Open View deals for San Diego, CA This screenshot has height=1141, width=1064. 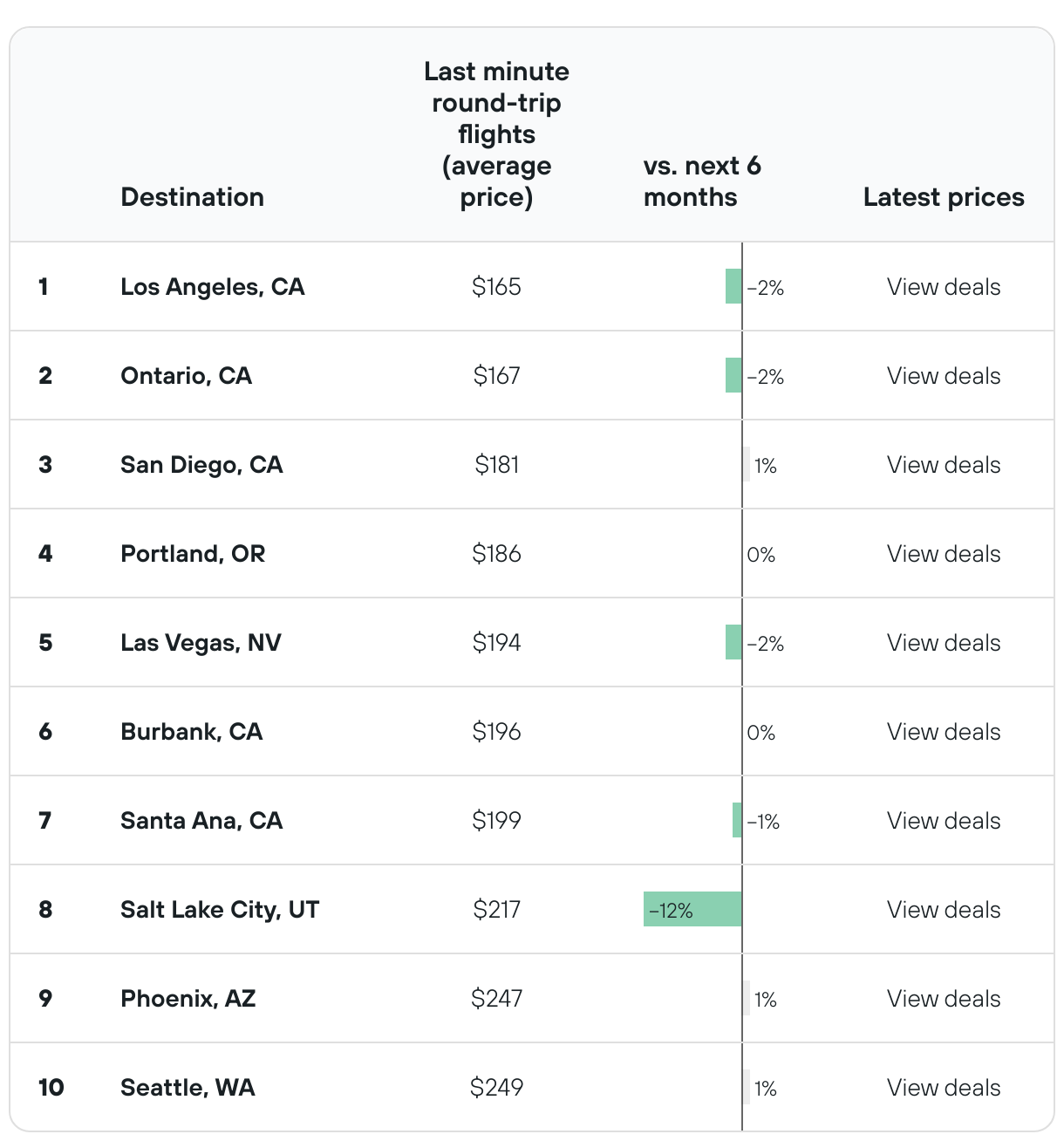(x=943, y=465)
